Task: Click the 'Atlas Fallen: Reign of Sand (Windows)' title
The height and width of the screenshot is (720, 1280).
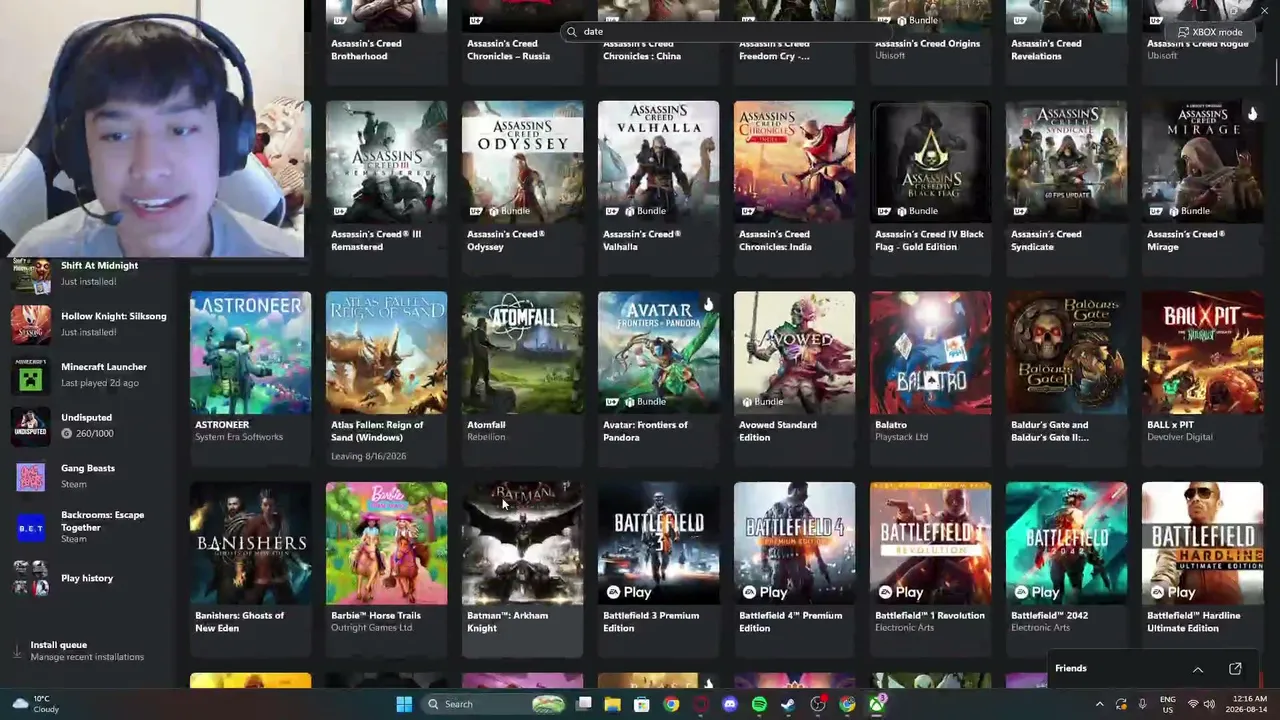Action: point(377,431)
